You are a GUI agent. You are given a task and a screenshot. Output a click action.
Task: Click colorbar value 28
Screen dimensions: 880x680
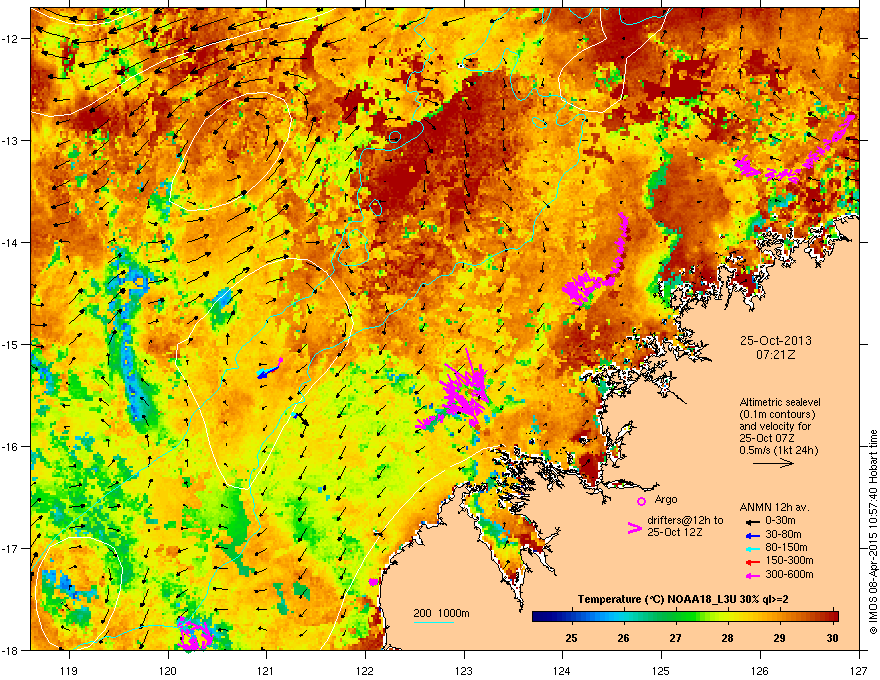727,638
